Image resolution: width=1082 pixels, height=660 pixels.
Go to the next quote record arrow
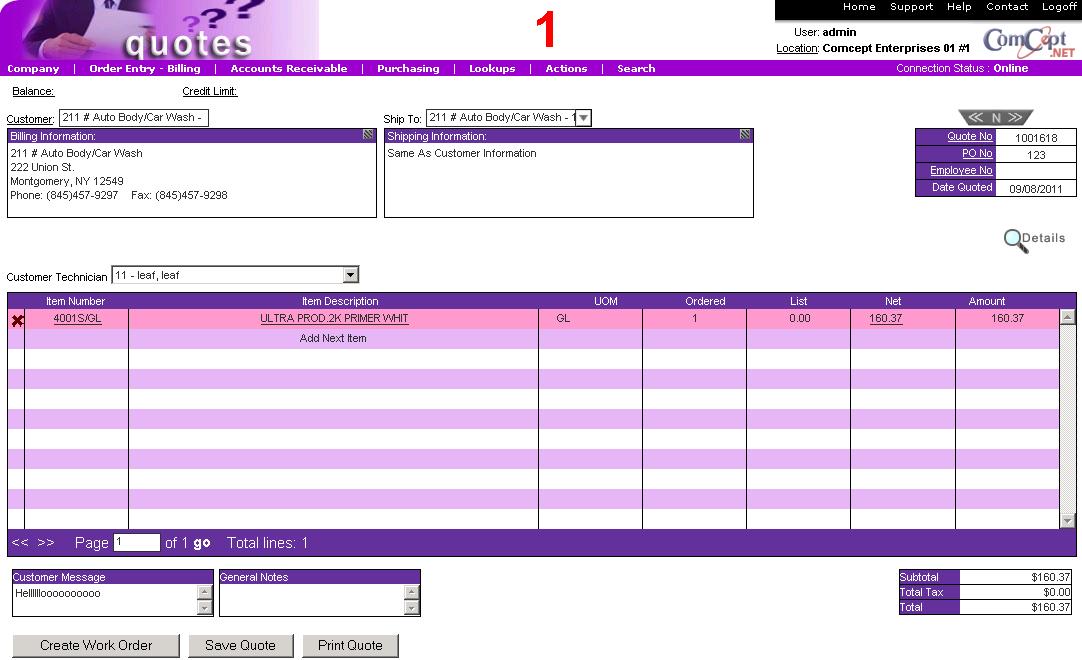(x=1015, y=118)
